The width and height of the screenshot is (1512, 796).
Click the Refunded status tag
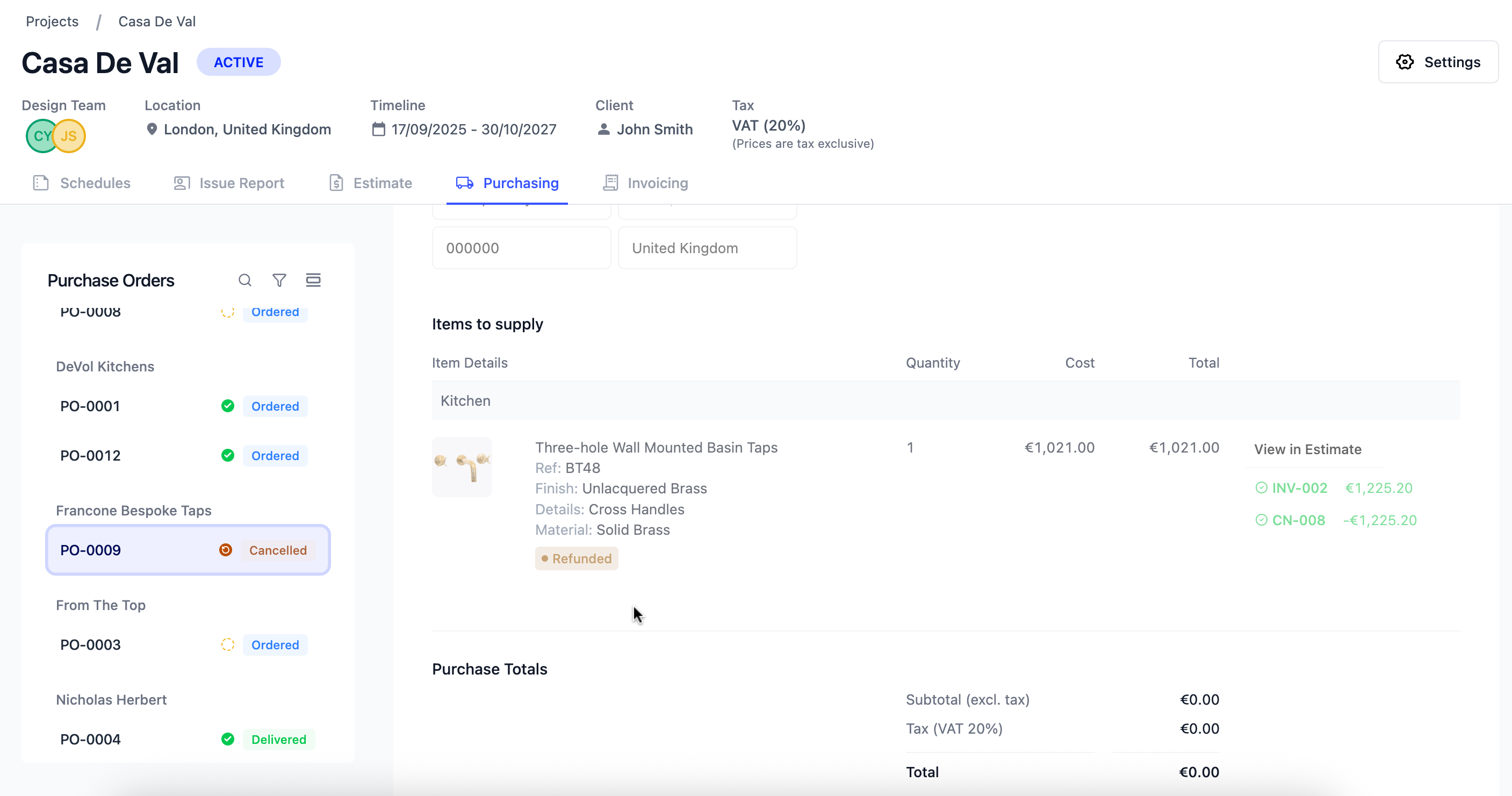(577, 559)
